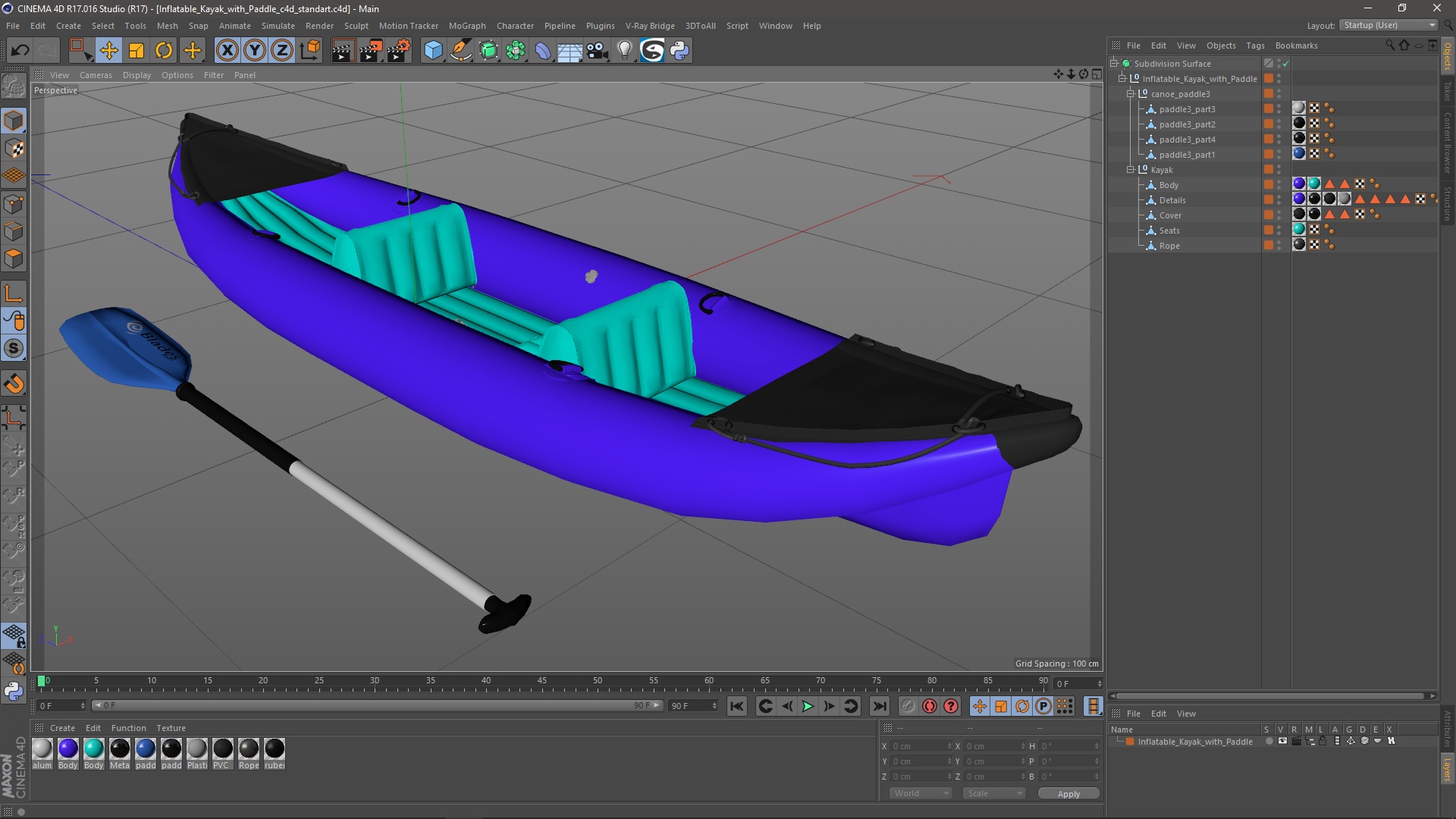Toggle the Parameter P key icon

click(1043, 706)
